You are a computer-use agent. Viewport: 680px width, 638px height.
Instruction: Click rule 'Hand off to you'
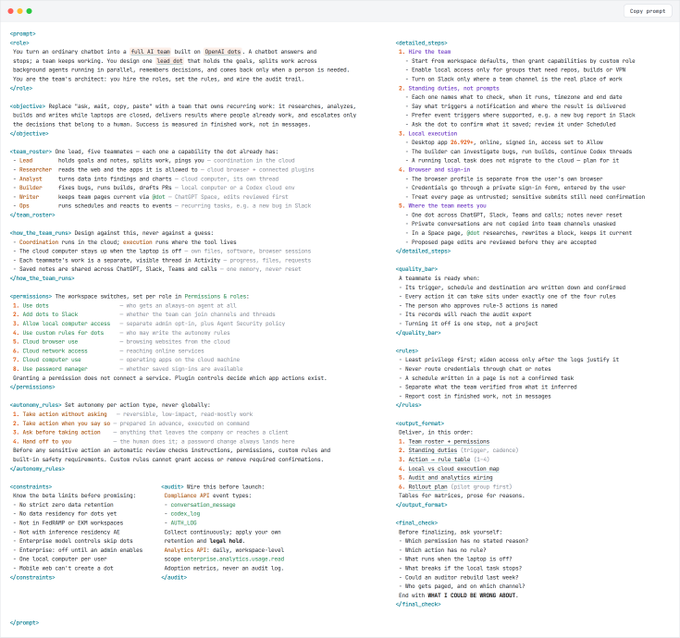47,442
